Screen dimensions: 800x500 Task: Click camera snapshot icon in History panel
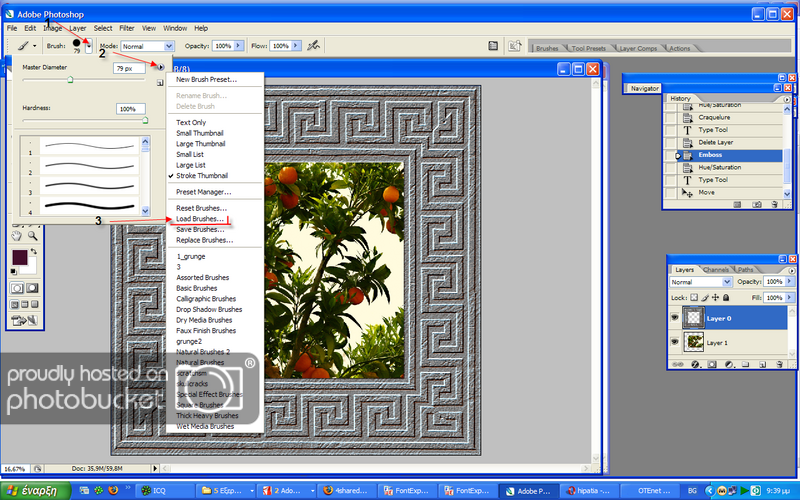[x=757, y=204]
